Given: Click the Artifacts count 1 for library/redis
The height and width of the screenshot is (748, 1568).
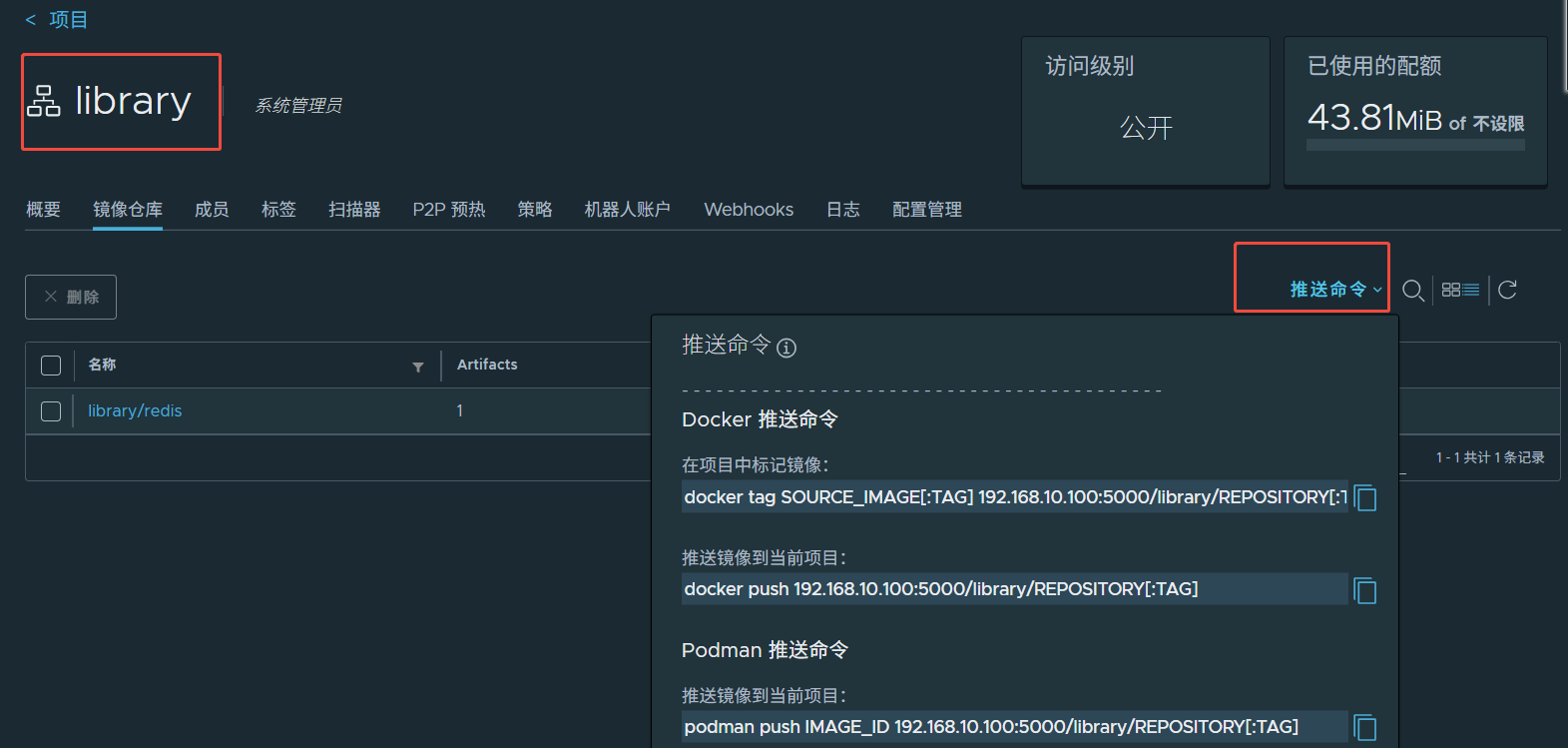Looking at the screenshot, I should (x=459, y=410).
